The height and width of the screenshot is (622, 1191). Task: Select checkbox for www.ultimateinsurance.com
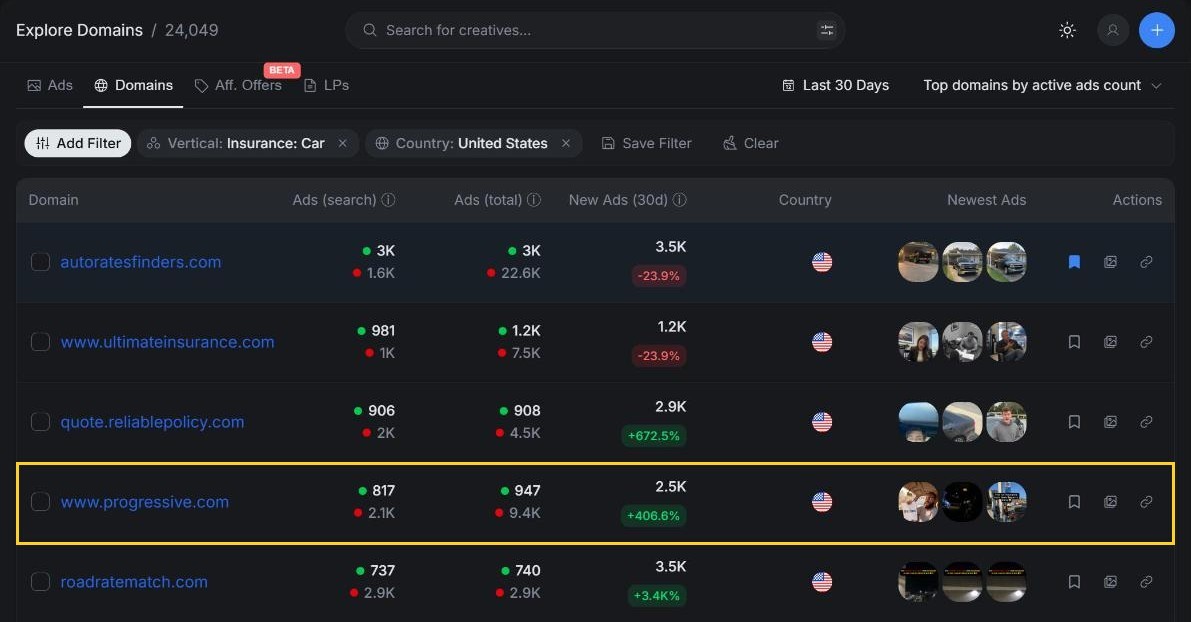[x=40, y=342]
